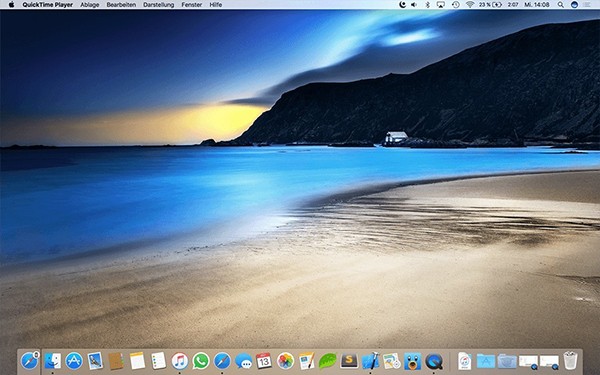Launch the green leaf Coda app
600x375 pixels.
(x=328, y=361)
